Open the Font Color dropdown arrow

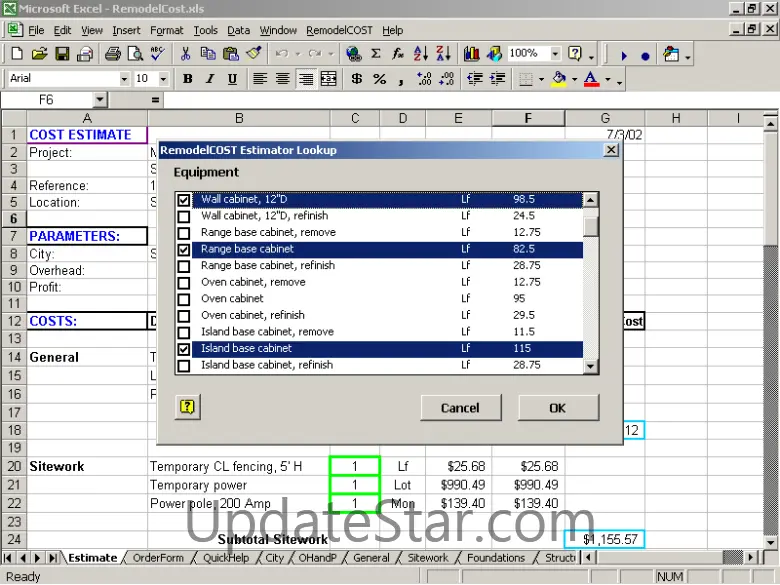pos(607,79)
